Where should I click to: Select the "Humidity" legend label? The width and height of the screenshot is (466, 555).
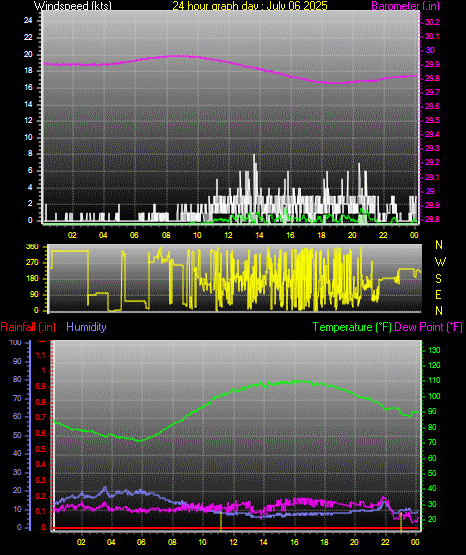(86, 327)
